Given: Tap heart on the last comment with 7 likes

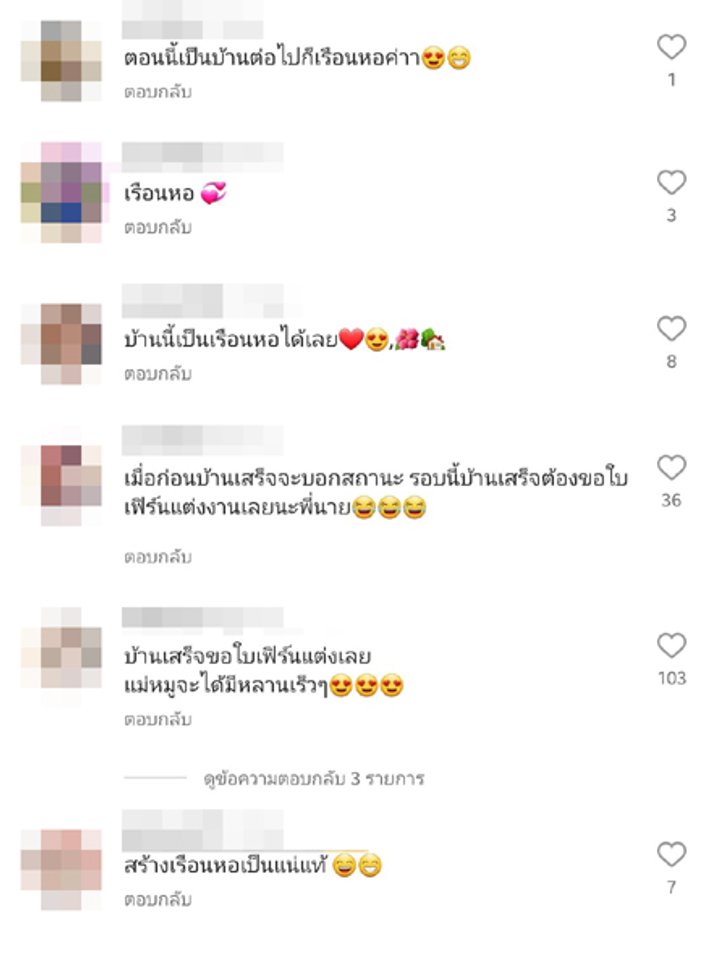Looking at the screenshot, I should (672, 855).
